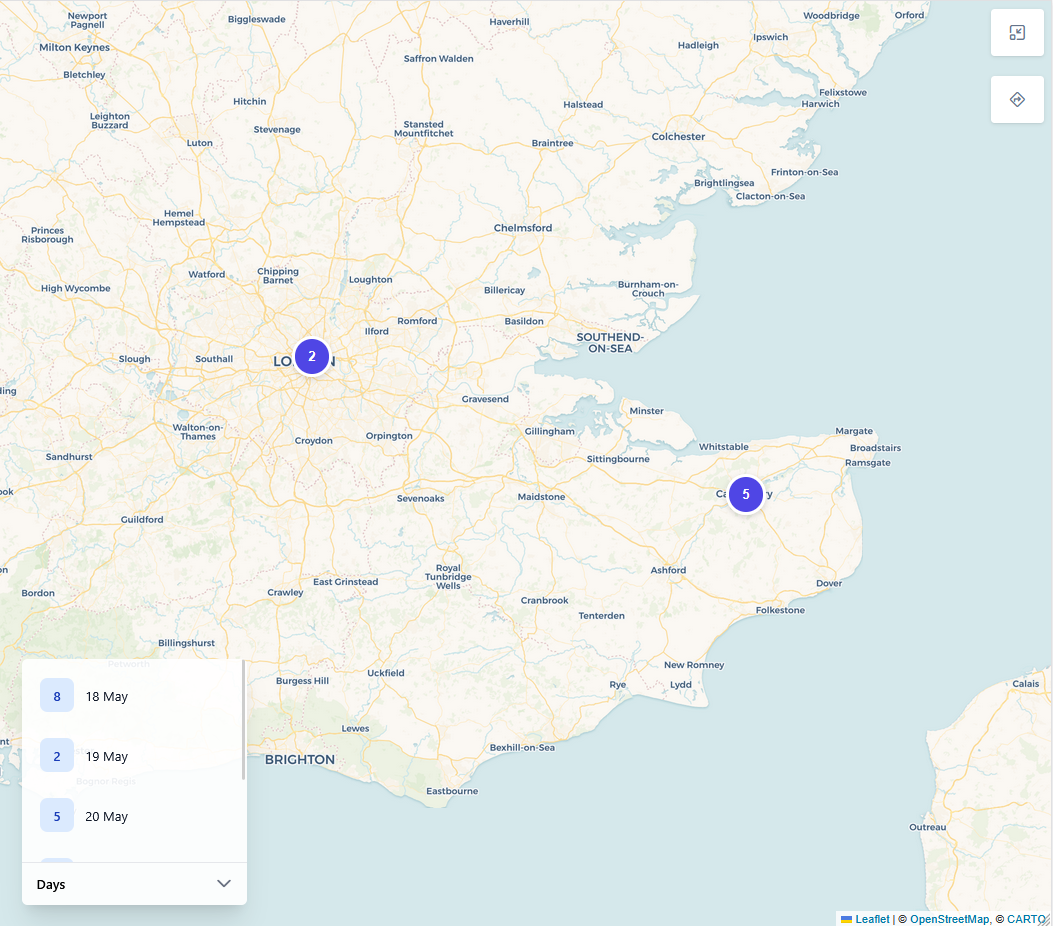
Task: Click the cluster marker labeled 2 over London
Action: click(311, 356)
